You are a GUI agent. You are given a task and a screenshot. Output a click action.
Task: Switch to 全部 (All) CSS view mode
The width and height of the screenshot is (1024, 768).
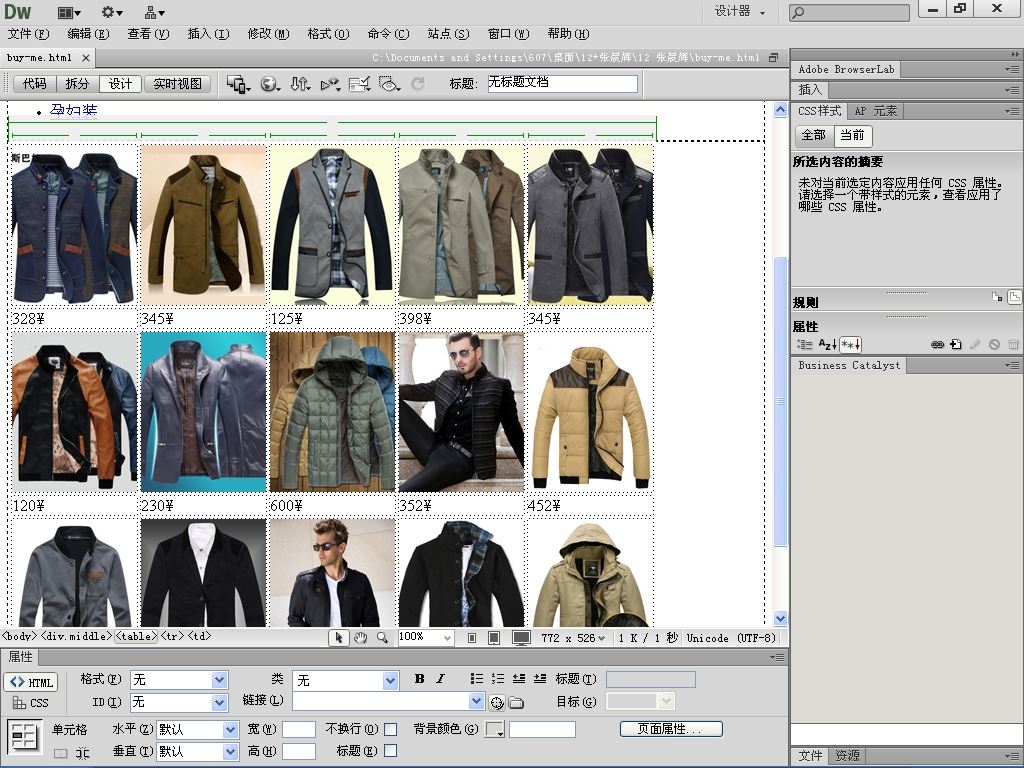(813, 135)
